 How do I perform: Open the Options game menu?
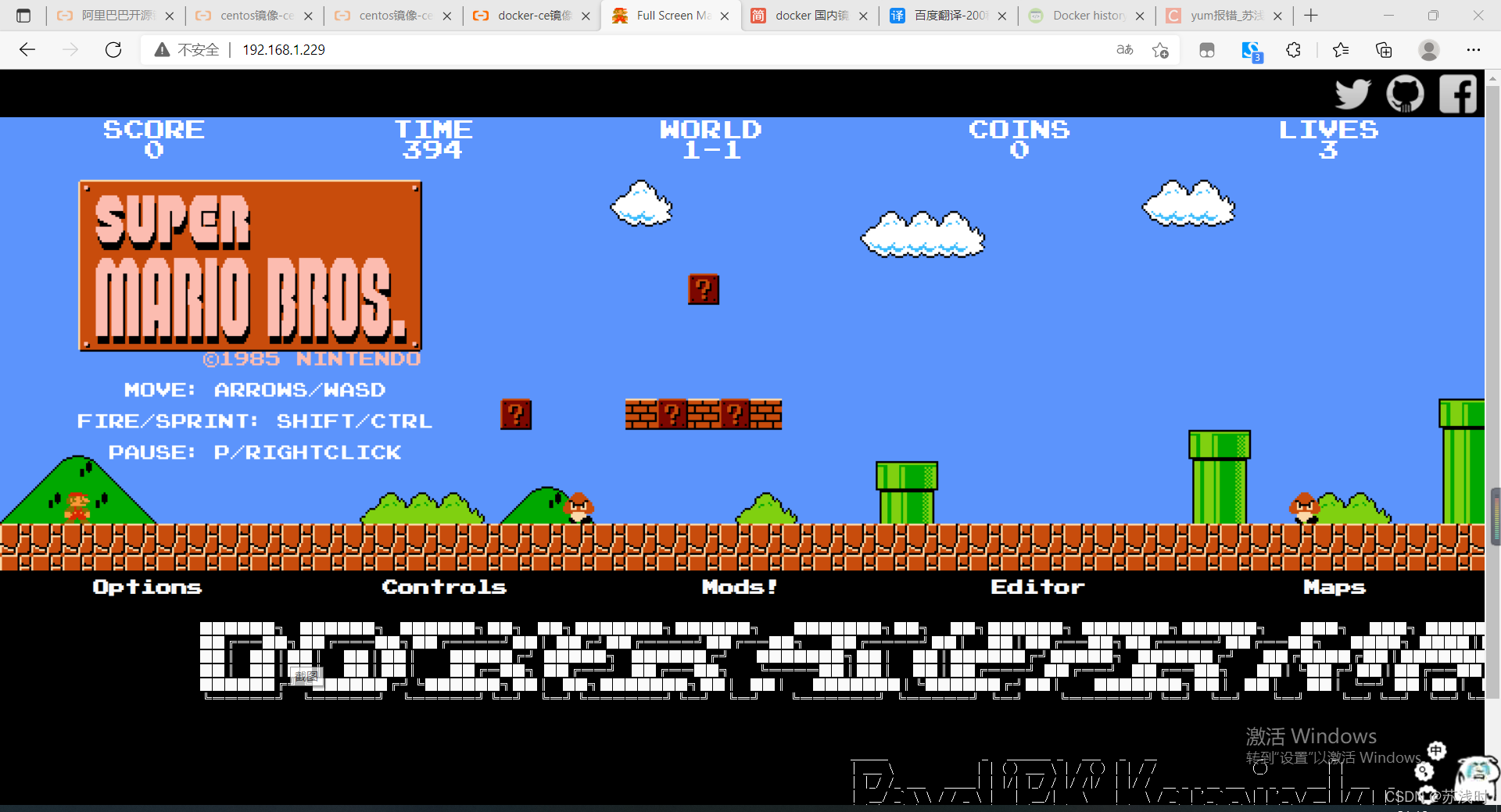click(147, 587)
